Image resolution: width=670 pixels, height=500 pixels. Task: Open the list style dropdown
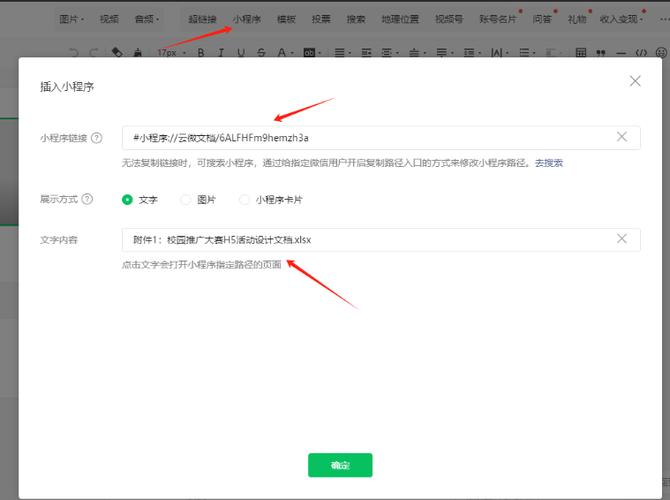(527, 53)
